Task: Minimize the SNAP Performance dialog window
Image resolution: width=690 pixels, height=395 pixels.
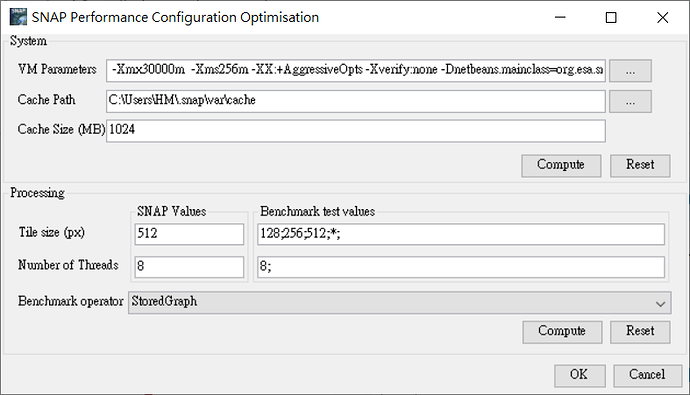Action: [560, 18]
